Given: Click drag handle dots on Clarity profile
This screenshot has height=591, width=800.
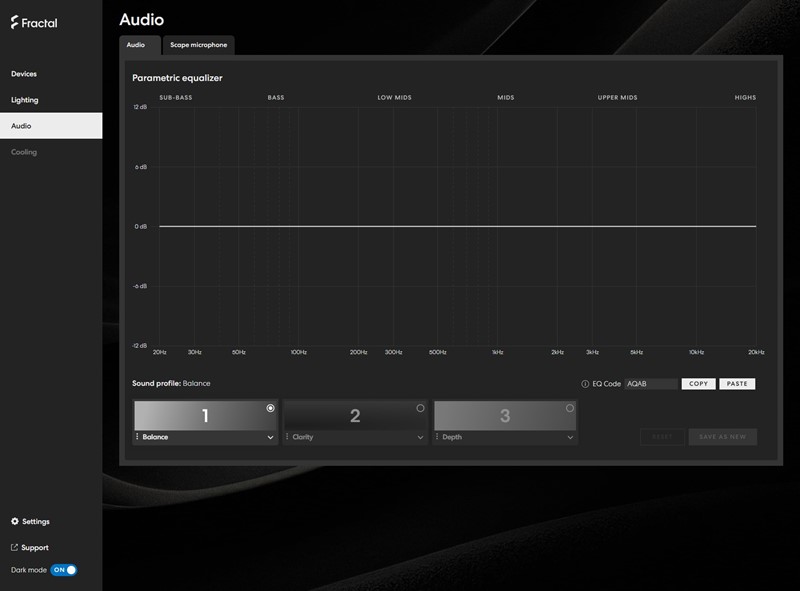Looking at the screenshot, I should (x=287, y=437).
